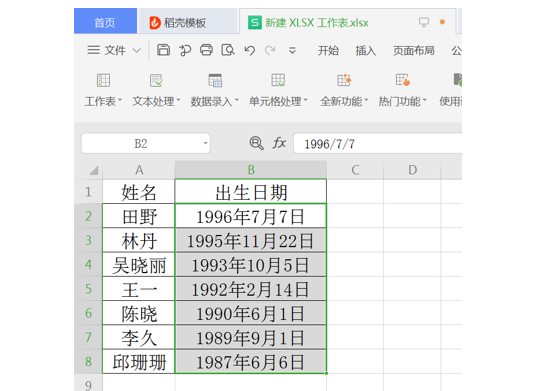Switch to the 首页 tab
545x391 pixels.
[105, 22]
